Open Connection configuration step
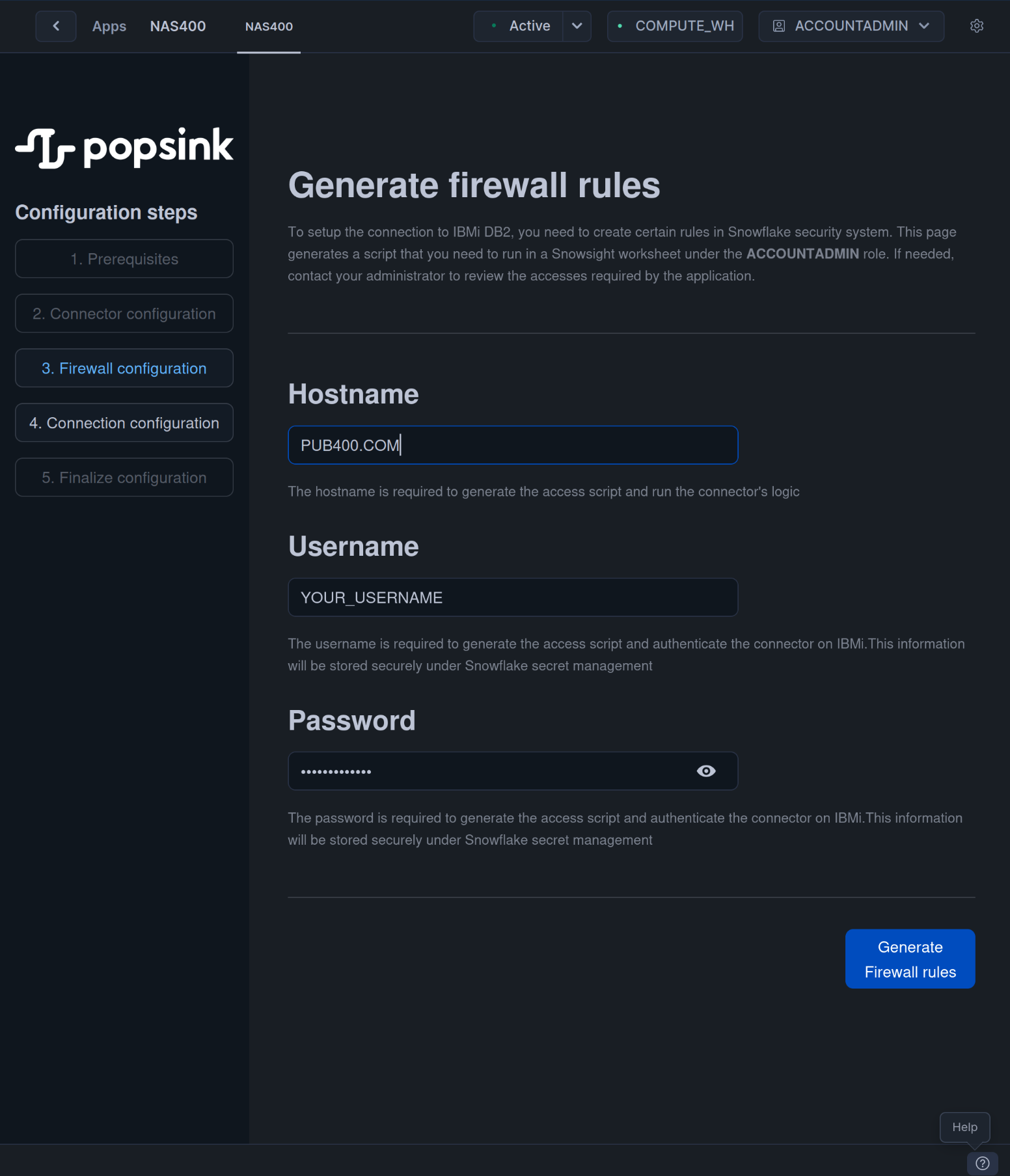 124,423
